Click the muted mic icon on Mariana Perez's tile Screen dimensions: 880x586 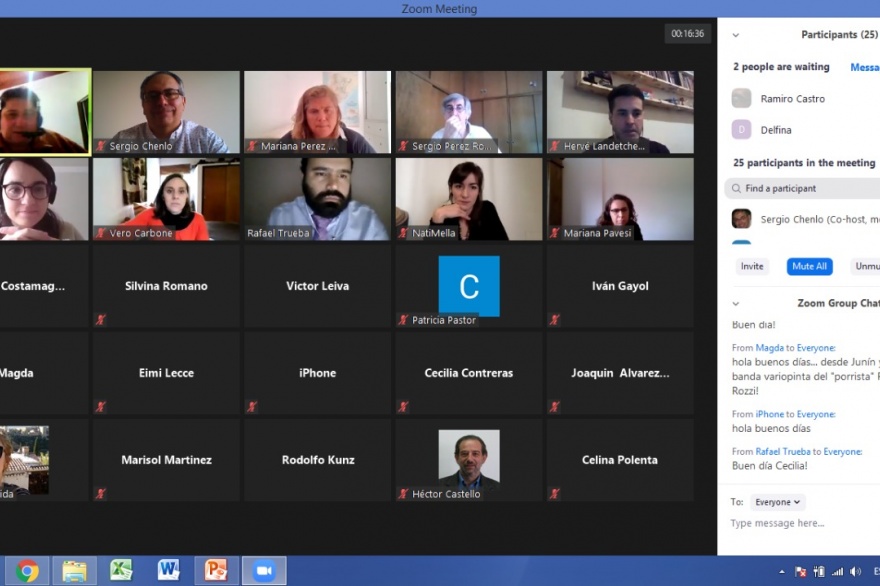click(252, 146)
